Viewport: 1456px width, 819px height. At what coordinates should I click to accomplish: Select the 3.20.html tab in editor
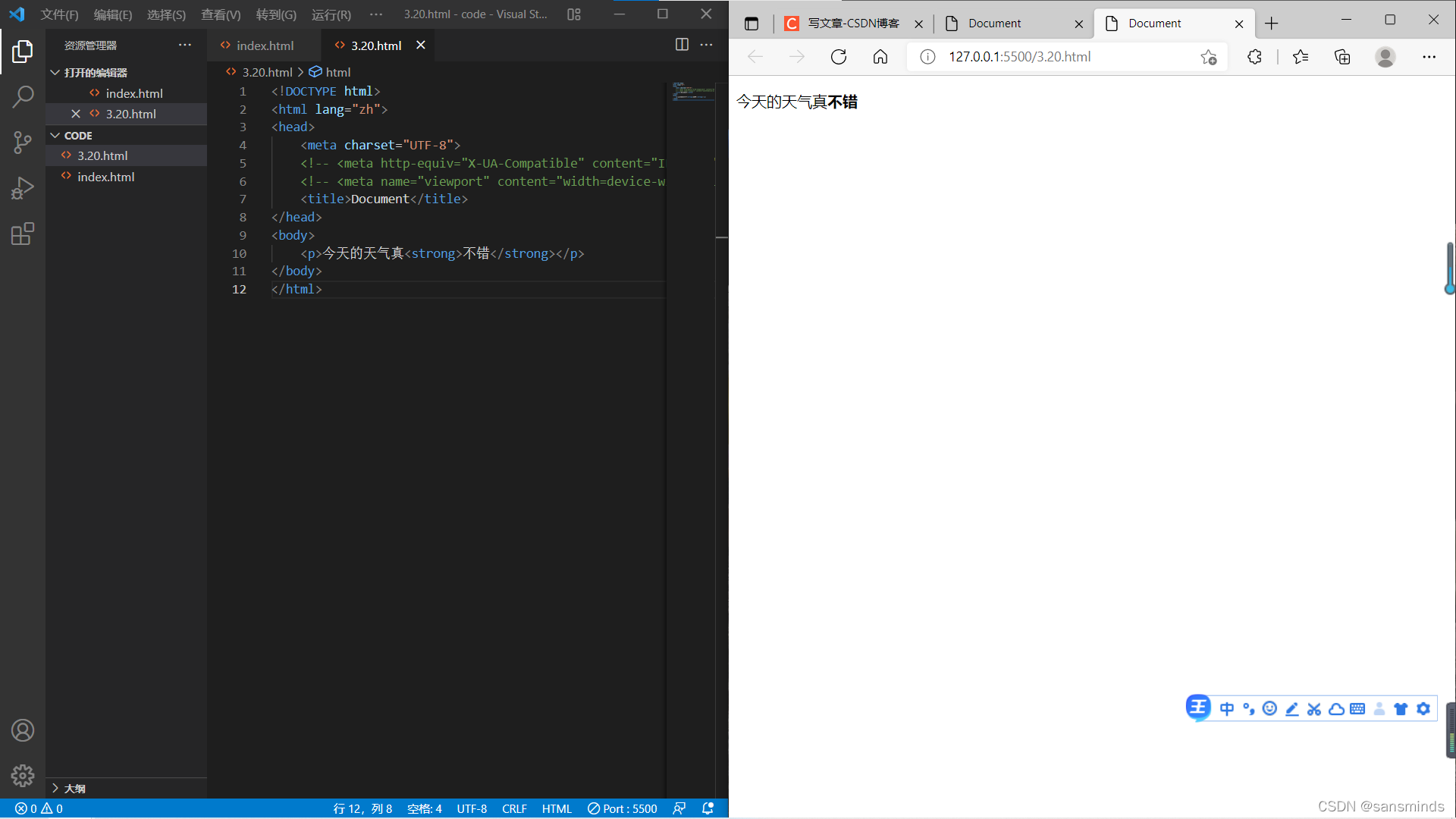point(377,45)
